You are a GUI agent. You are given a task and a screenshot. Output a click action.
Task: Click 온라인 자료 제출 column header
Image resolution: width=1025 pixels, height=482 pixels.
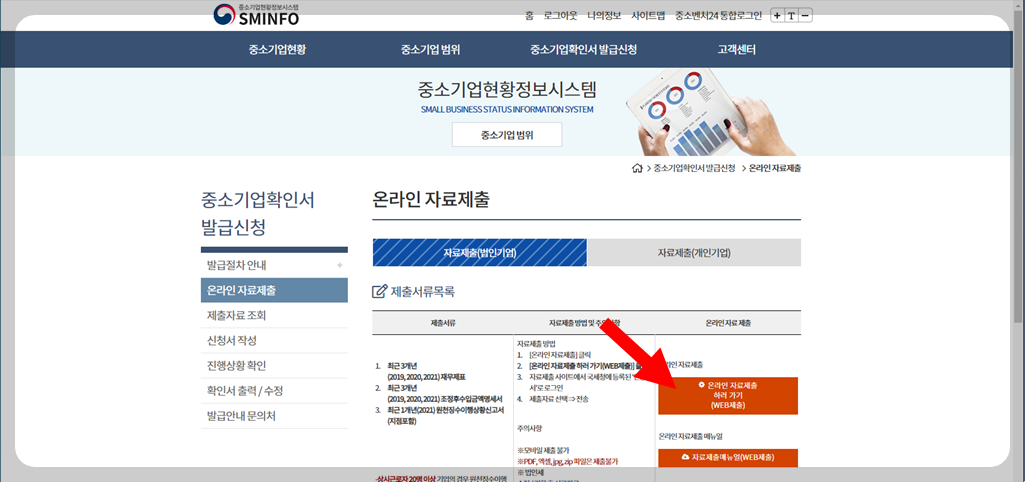[x=728, y=323]
